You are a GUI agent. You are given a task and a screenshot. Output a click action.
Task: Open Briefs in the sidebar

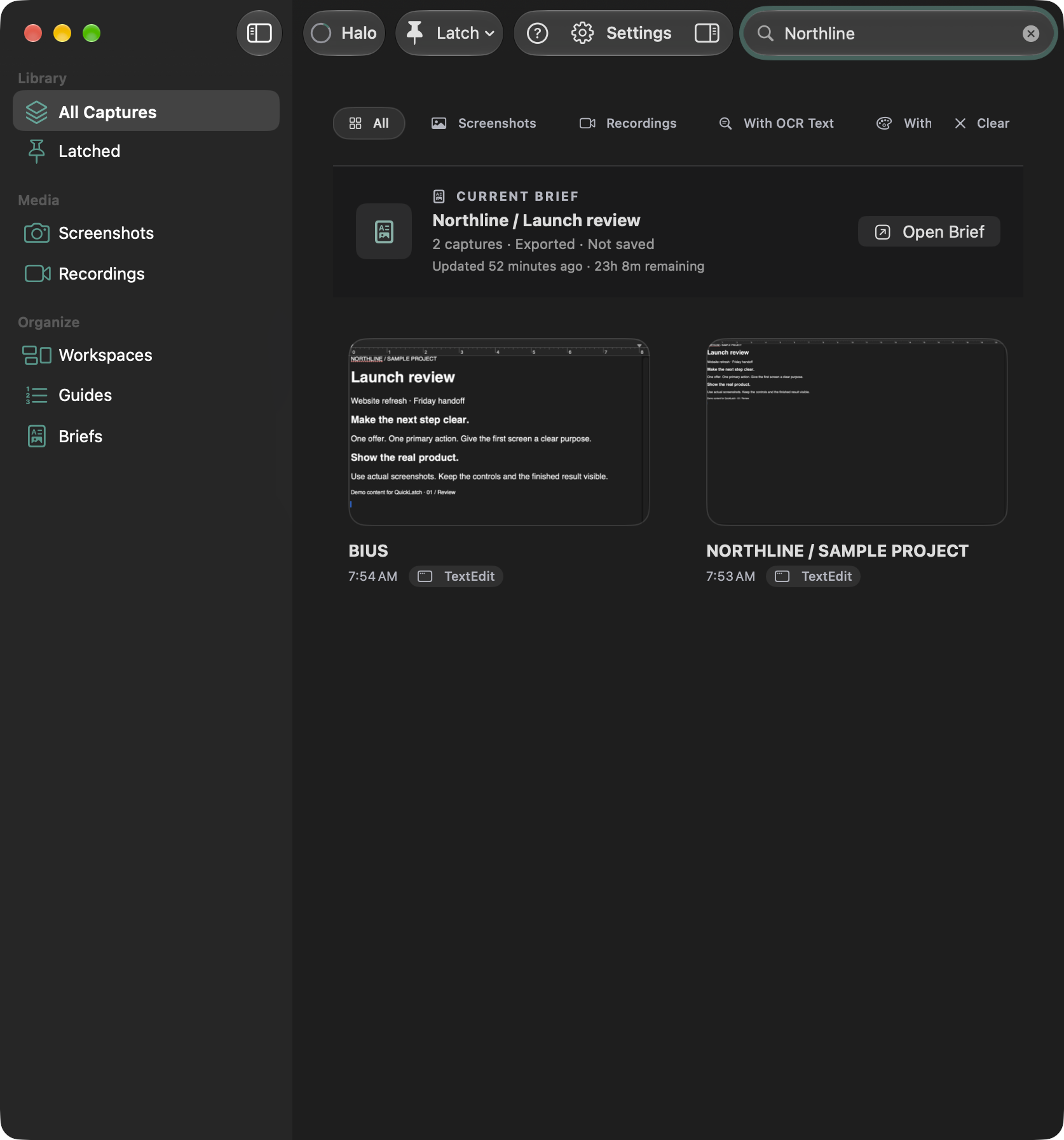coord(146,437)
